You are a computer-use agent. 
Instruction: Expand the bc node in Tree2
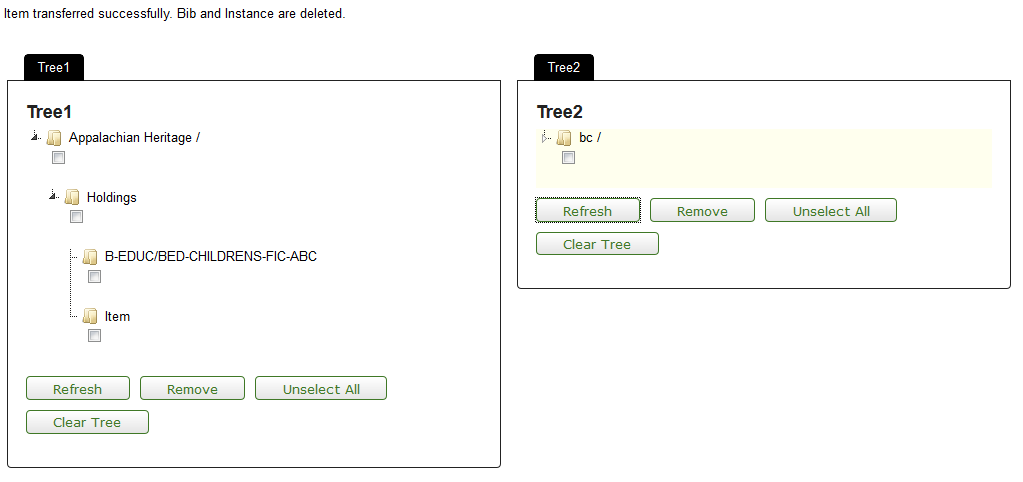pos(545,138)
